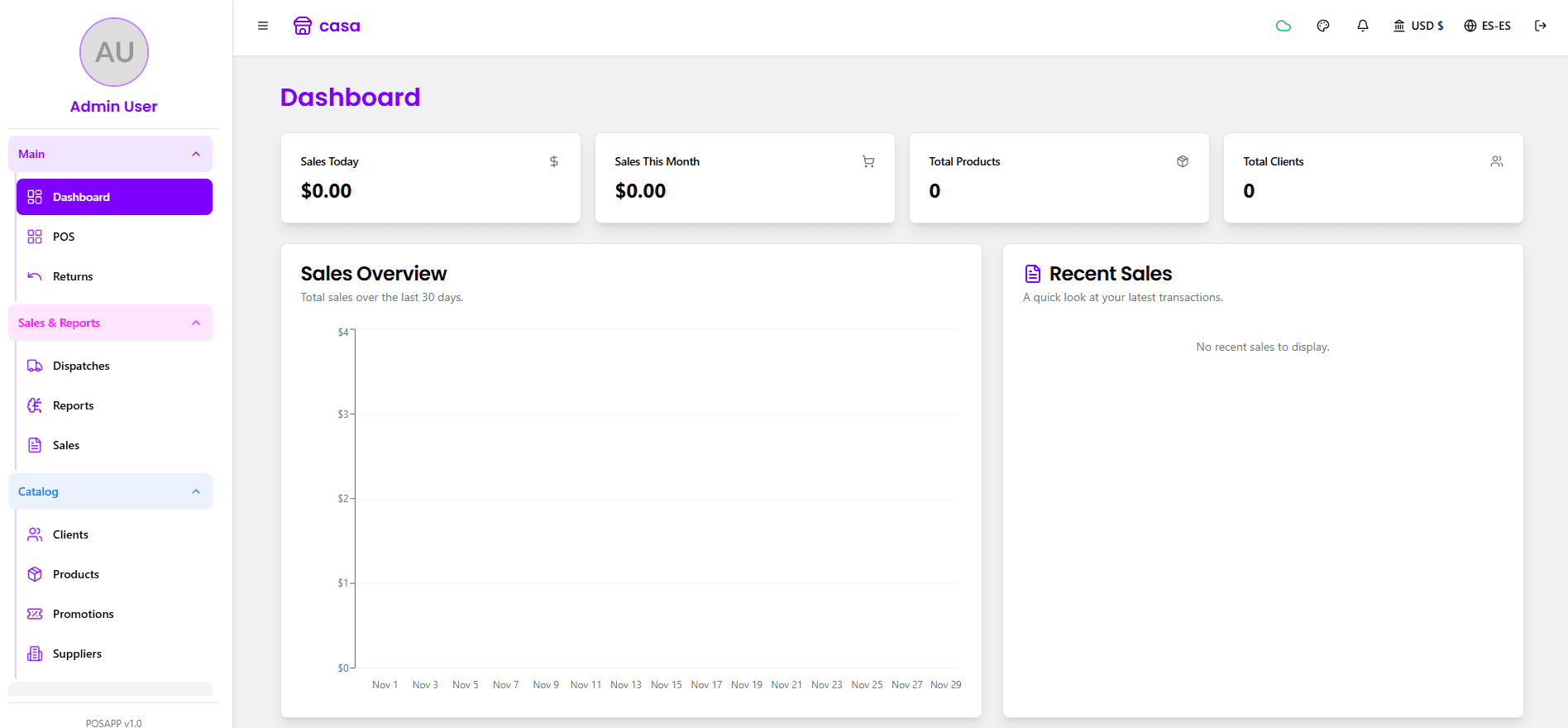
Task: Toggle the hamburger sidebar menu
Action: point(263,26)
